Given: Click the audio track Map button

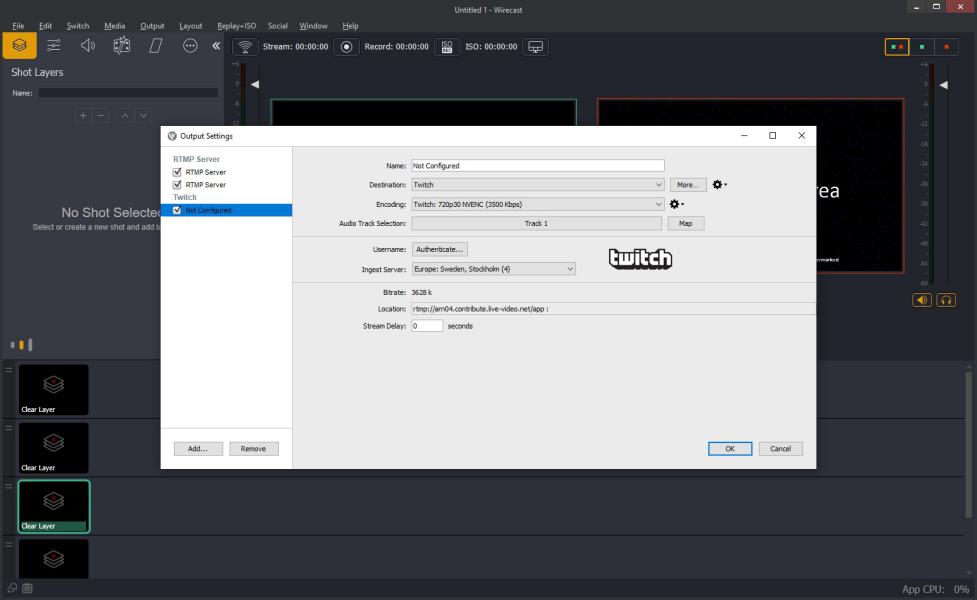Looking at the screenshot, I should point(685,223).
